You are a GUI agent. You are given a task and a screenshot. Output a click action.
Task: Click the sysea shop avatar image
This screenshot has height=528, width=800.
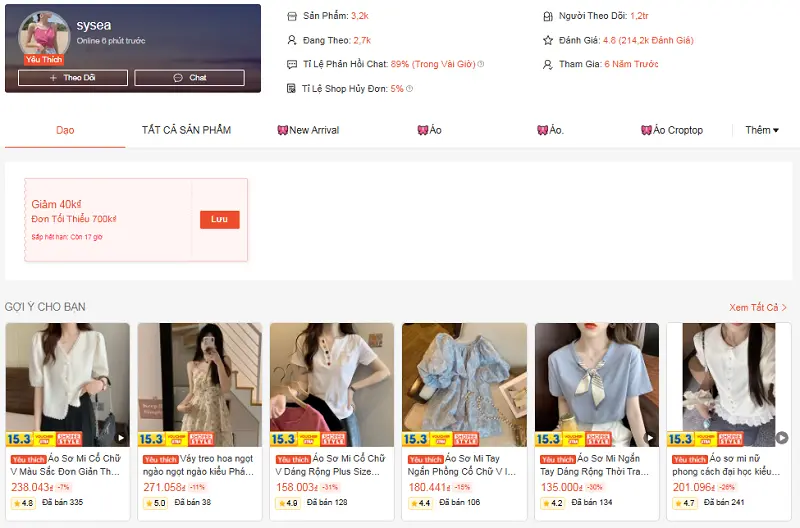[x=44, y=35]
